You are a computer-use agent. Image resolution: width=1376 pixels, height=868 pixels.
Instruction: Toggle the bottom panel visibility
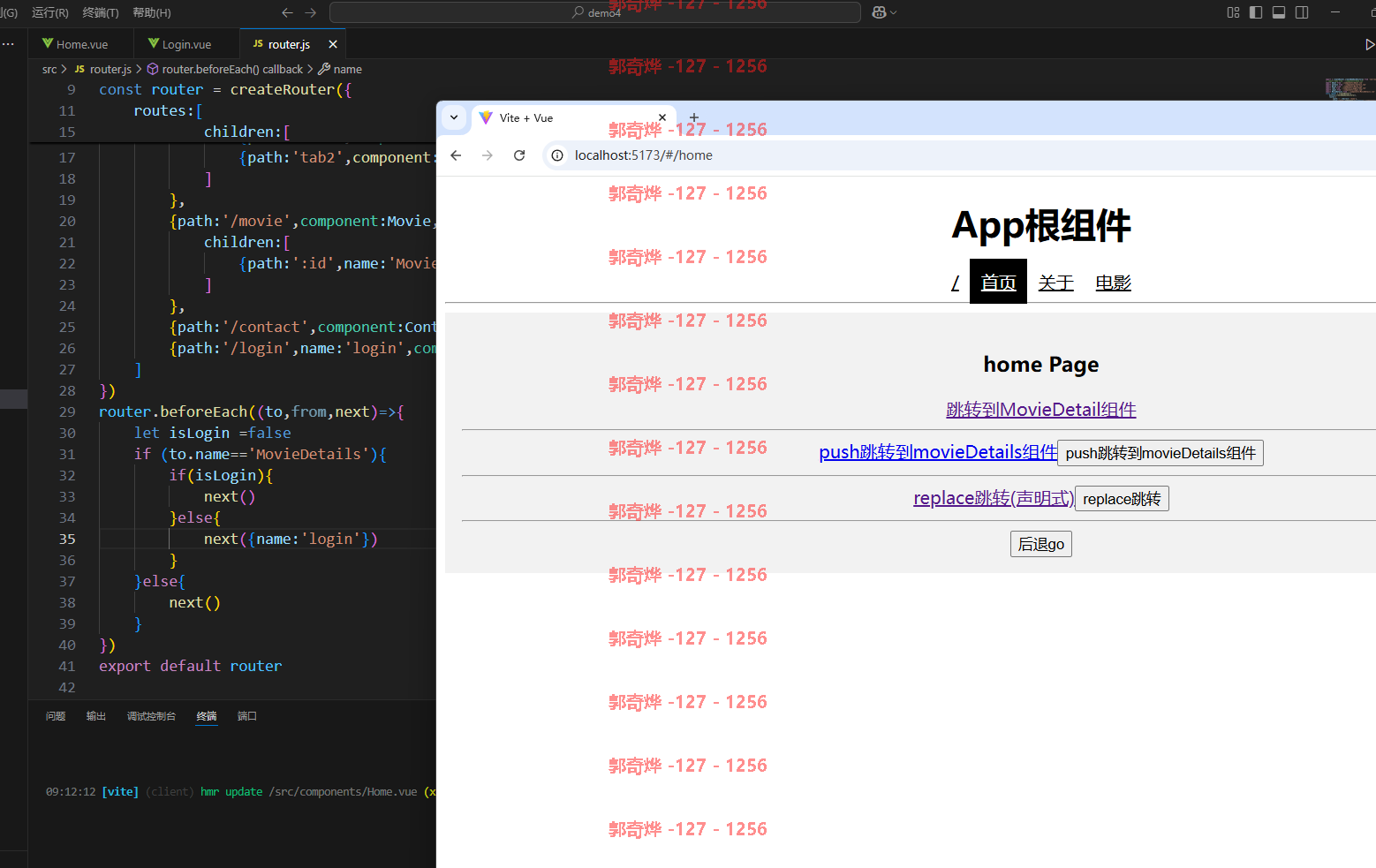point(1279,12)
